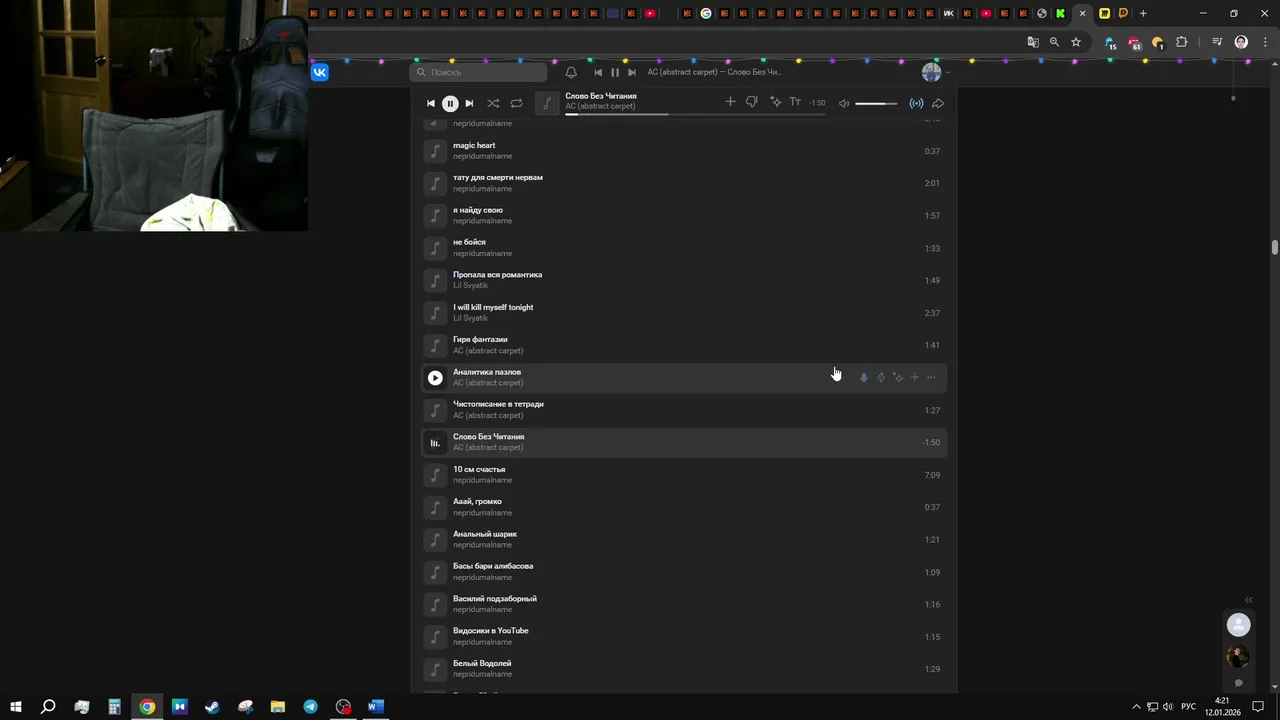The width and height of the screenshot is (1280, 720).
Task: Click the remaining time -1:50 in the player bar
Action: pyautogui.click(x=818, y=103)
